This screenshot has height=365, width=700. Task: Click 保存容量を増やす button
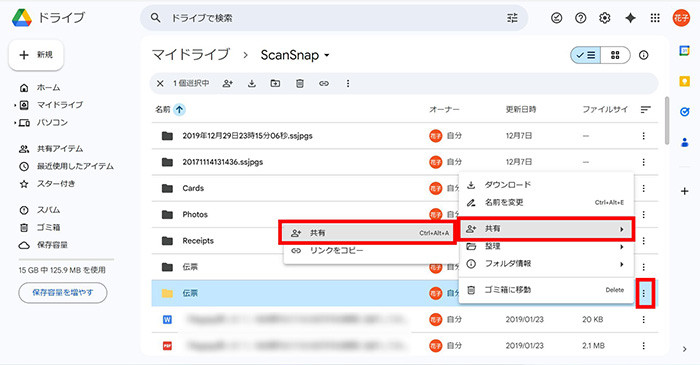(x=62, y=293)
